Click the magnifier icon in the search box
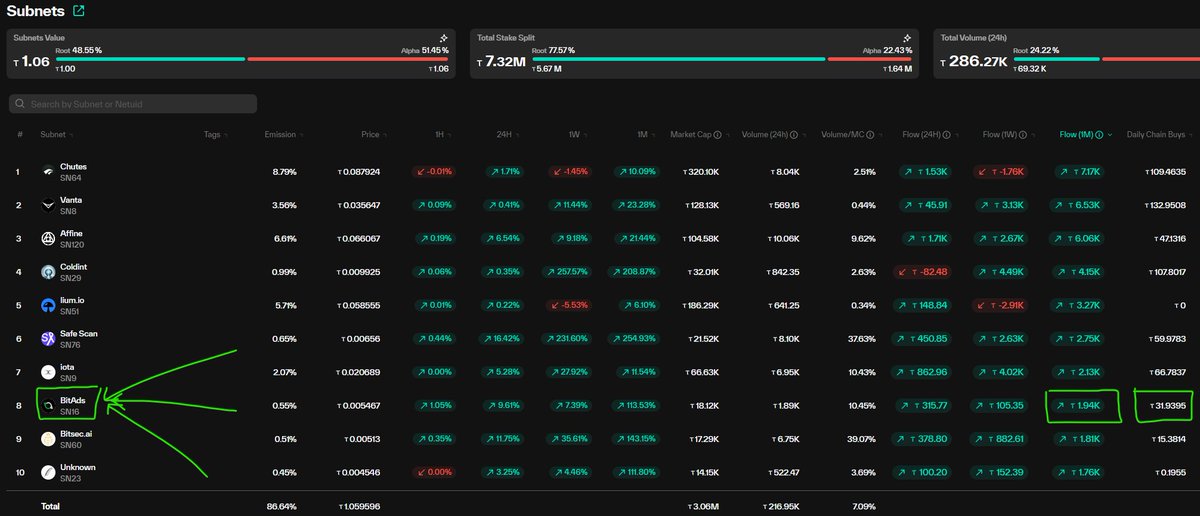Image resolution: width=1200 pixels, height=516 pixels. coord(20,104)
